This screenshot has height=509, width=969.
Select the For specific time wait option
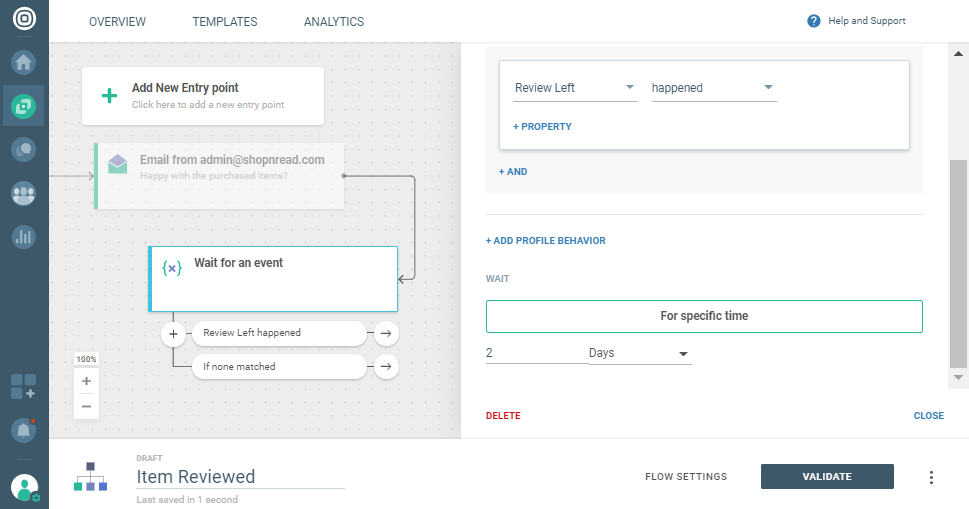click(704, 316)
